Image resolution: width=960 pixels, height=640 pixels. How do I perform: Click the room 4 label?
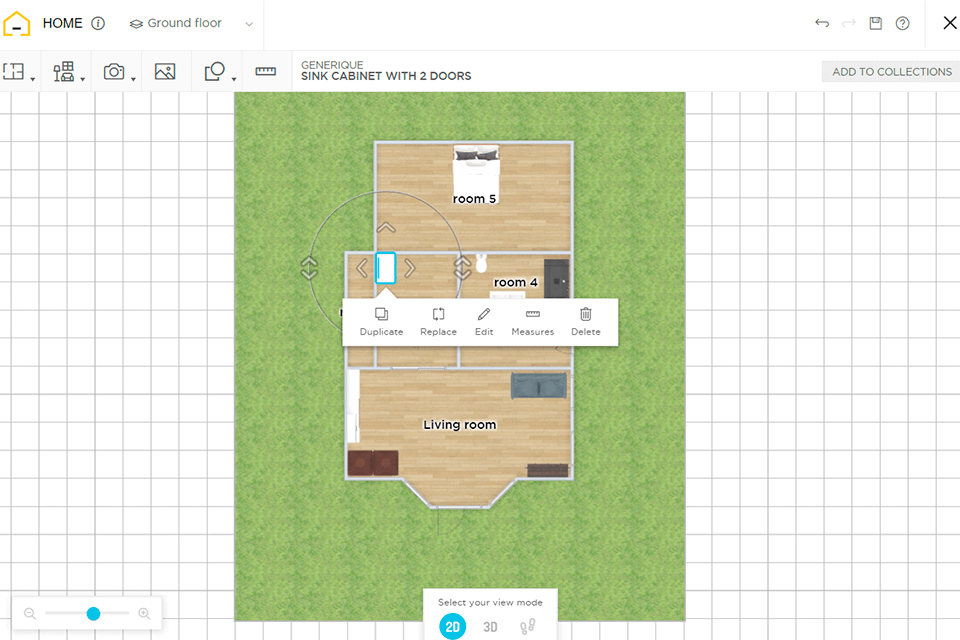tap(516, 282)
